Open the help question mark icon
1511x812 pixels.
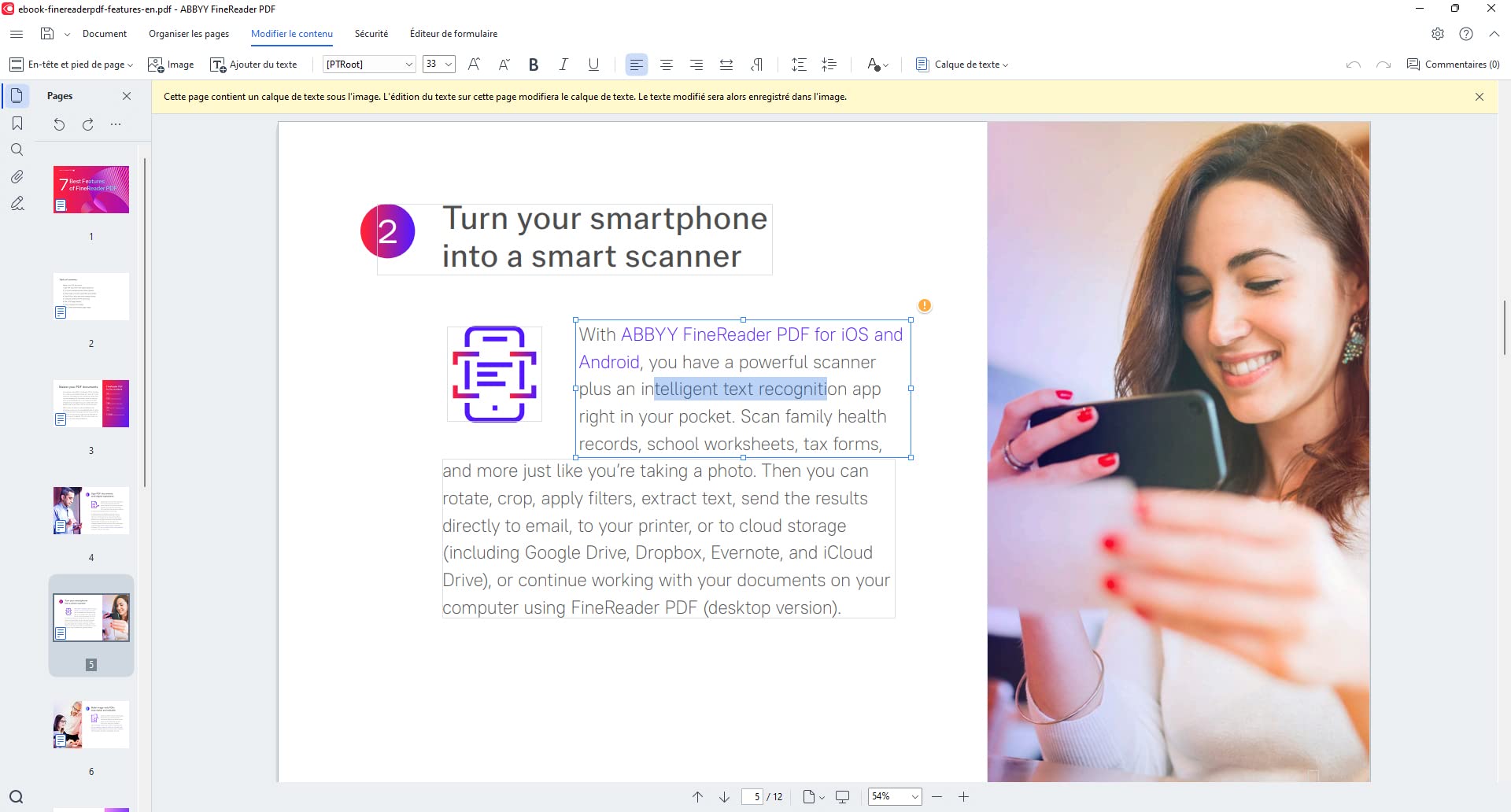click(1466, 34)
